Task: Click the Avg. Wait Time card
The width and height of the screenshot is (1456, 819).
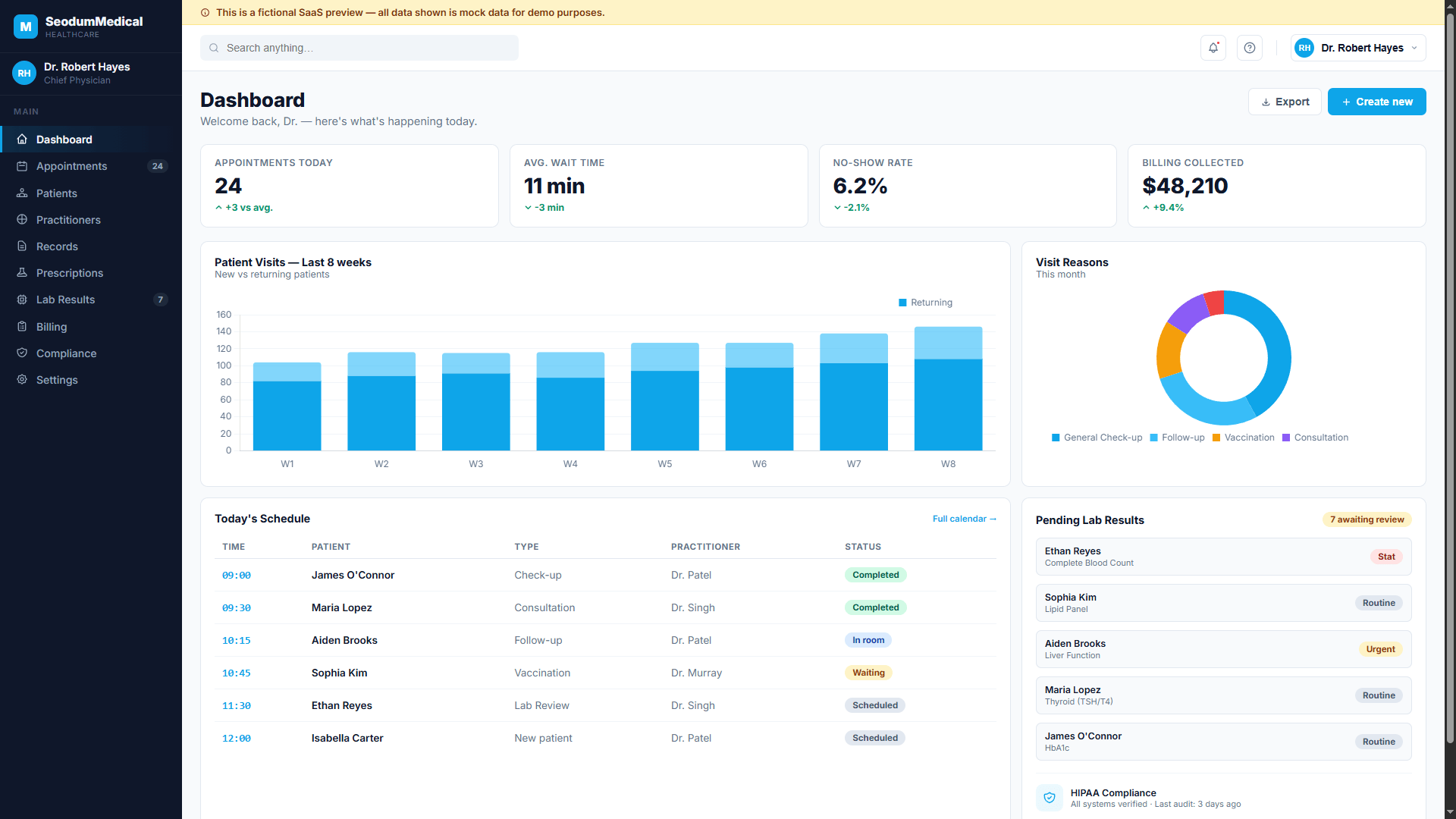Action: 659,186
